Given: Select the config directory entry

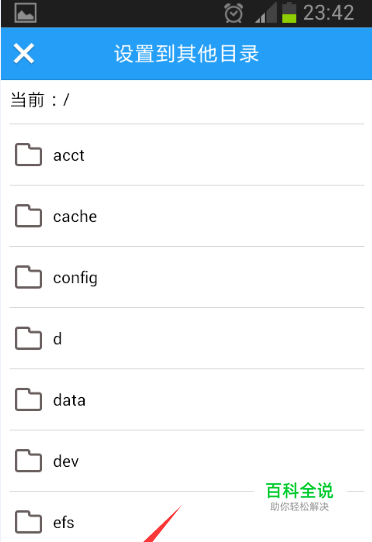Looking at the screenshot, I should click(x=187, y=277).
